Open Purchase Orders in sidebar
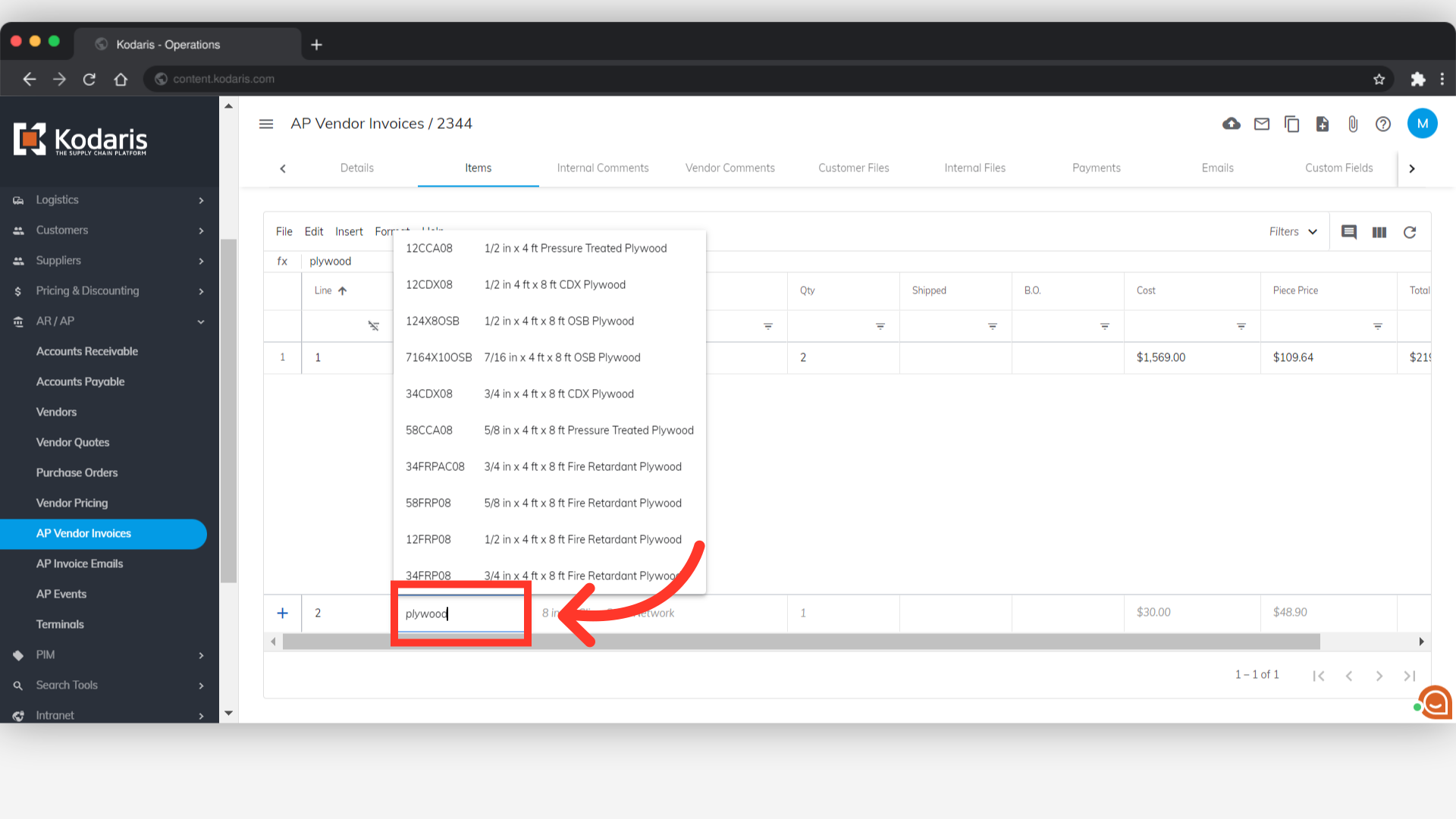 pyautogui.click(x=77, y=472)
